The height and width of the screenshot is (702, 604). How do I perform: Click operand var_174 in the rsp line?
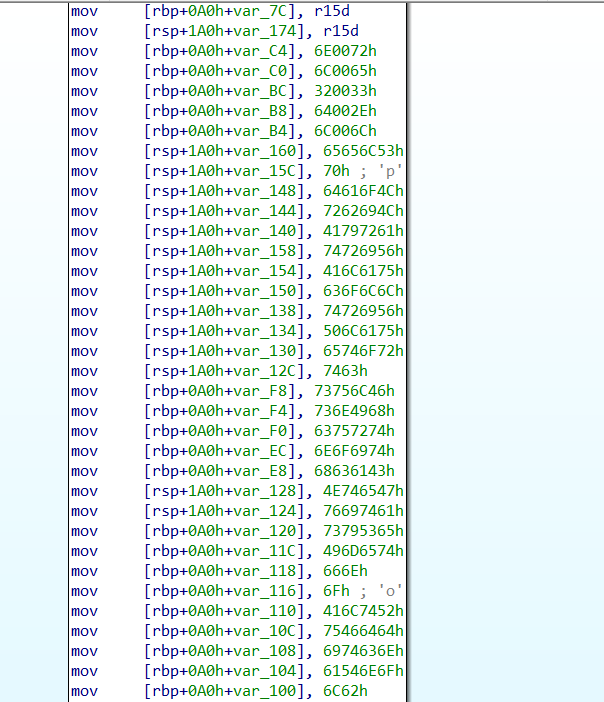(265, 31)
